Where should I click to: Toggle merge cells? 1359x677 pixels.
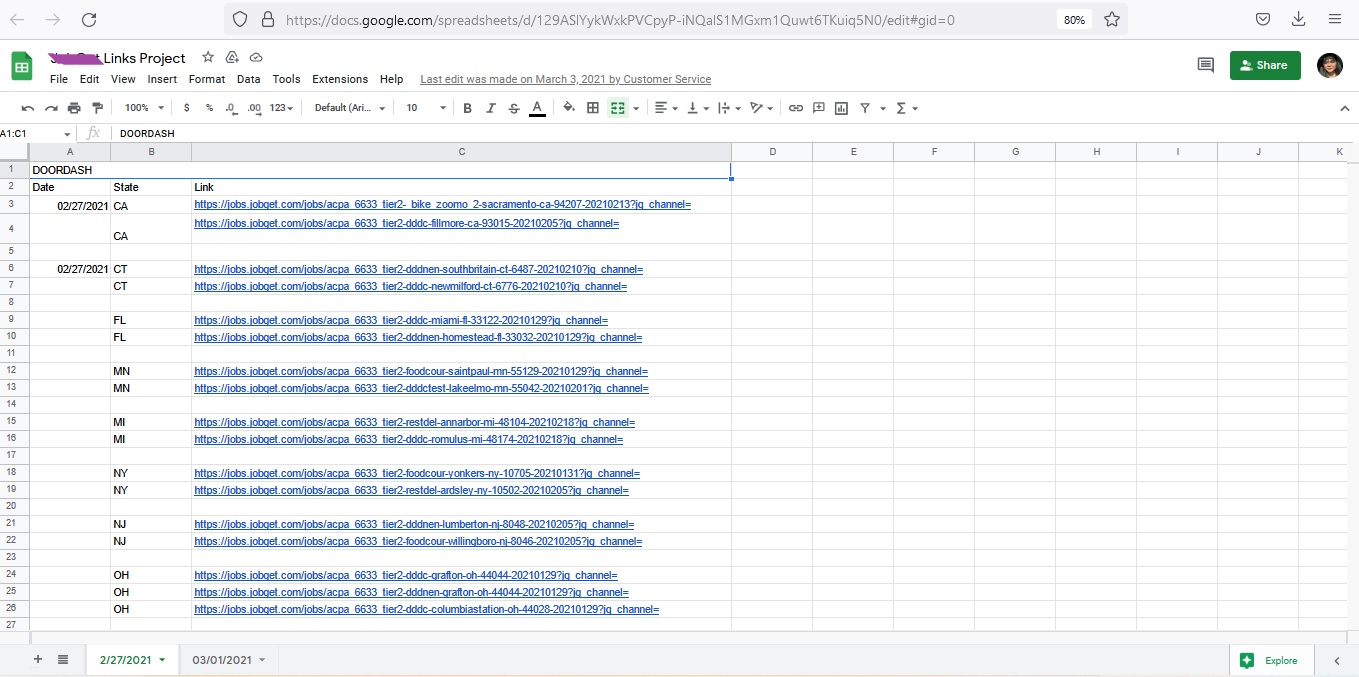pos(618,108)
